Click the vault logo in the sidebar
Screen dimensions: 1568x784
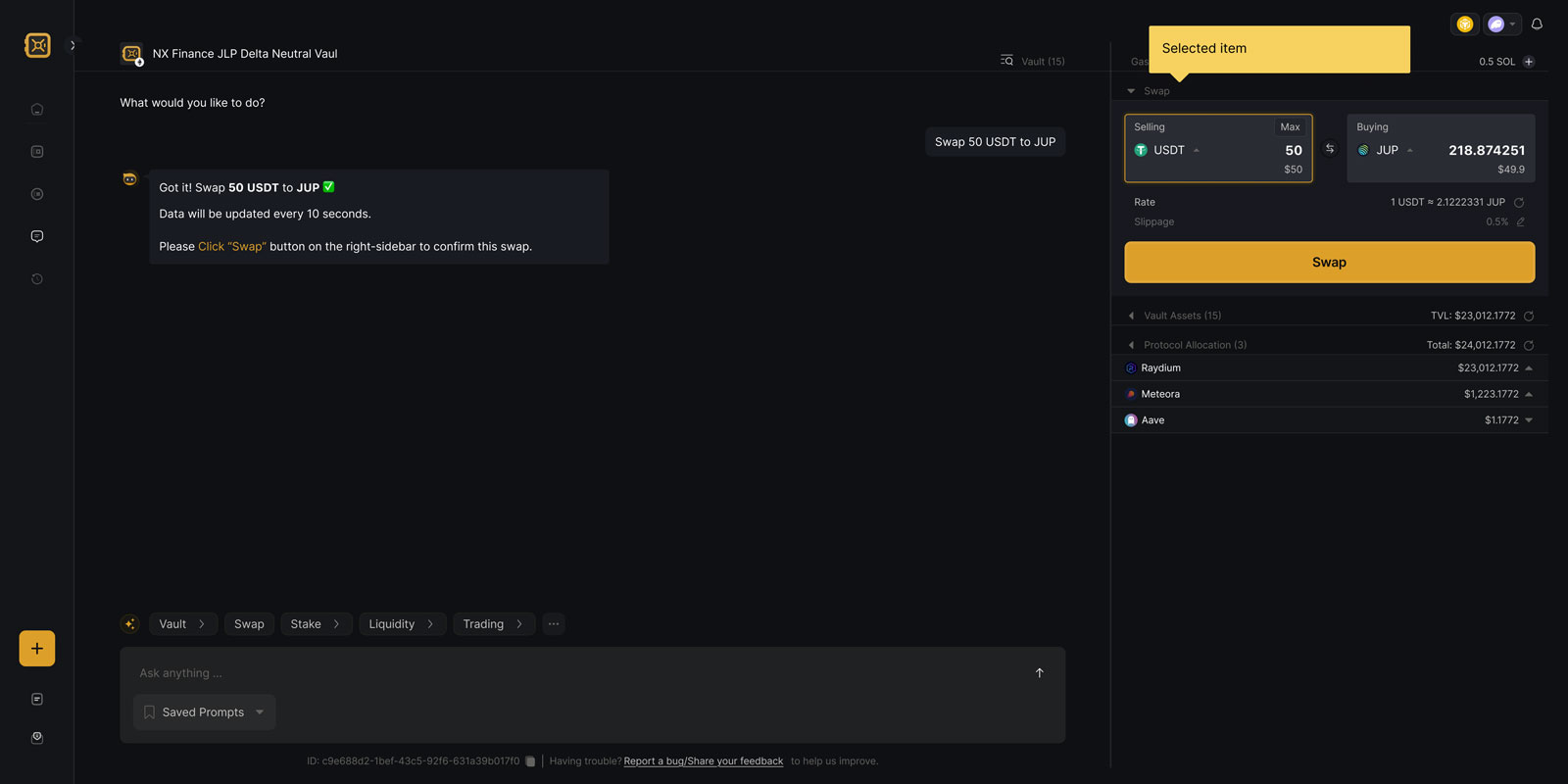37,45
